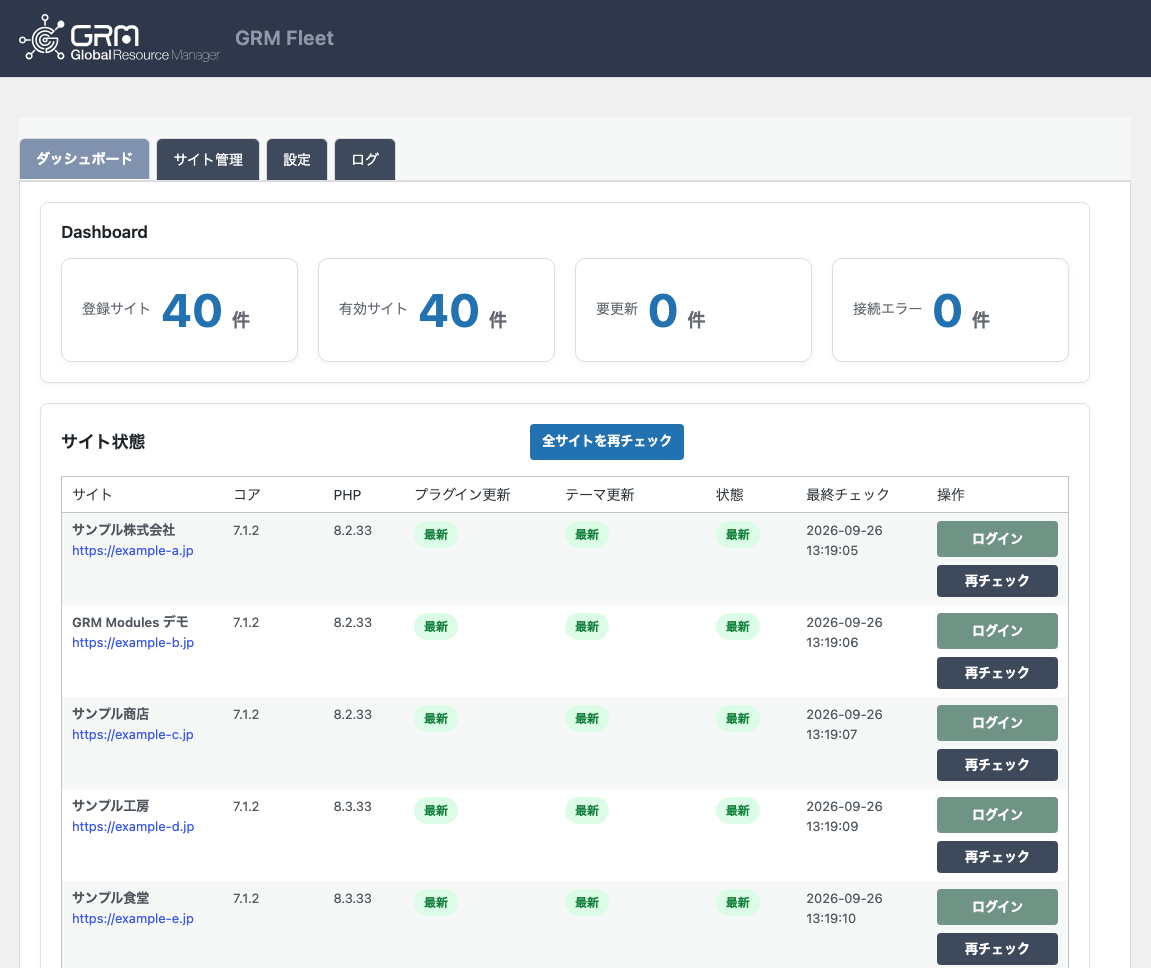Screen dimensions: 1151x968
Task: Open the https://example-e.jp link
Action: [x=133, y=918]
